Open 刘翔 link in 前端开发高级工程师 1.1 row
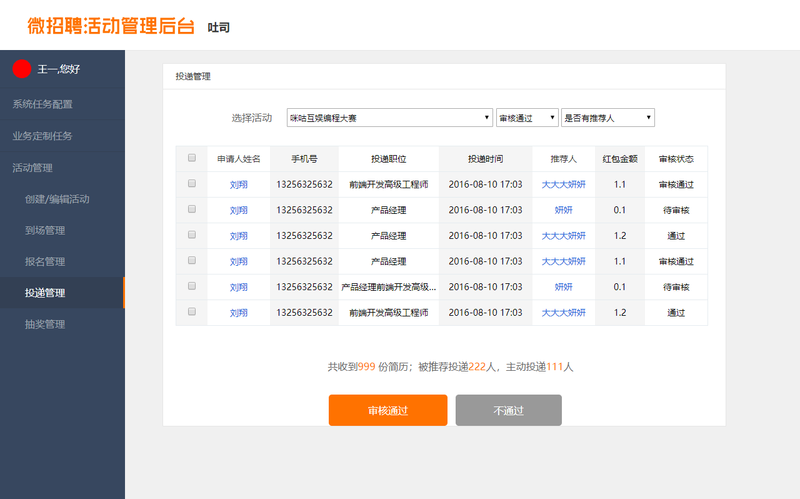This screenshot has width=800, height=499. (239, 185)
